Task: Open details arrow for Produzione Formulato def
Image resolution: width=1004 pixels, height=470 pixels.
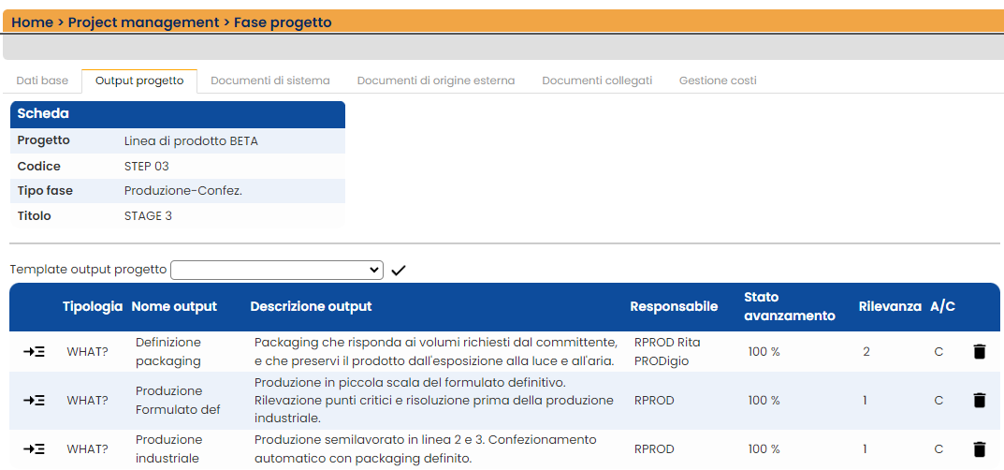Action: tap(34, 400)
